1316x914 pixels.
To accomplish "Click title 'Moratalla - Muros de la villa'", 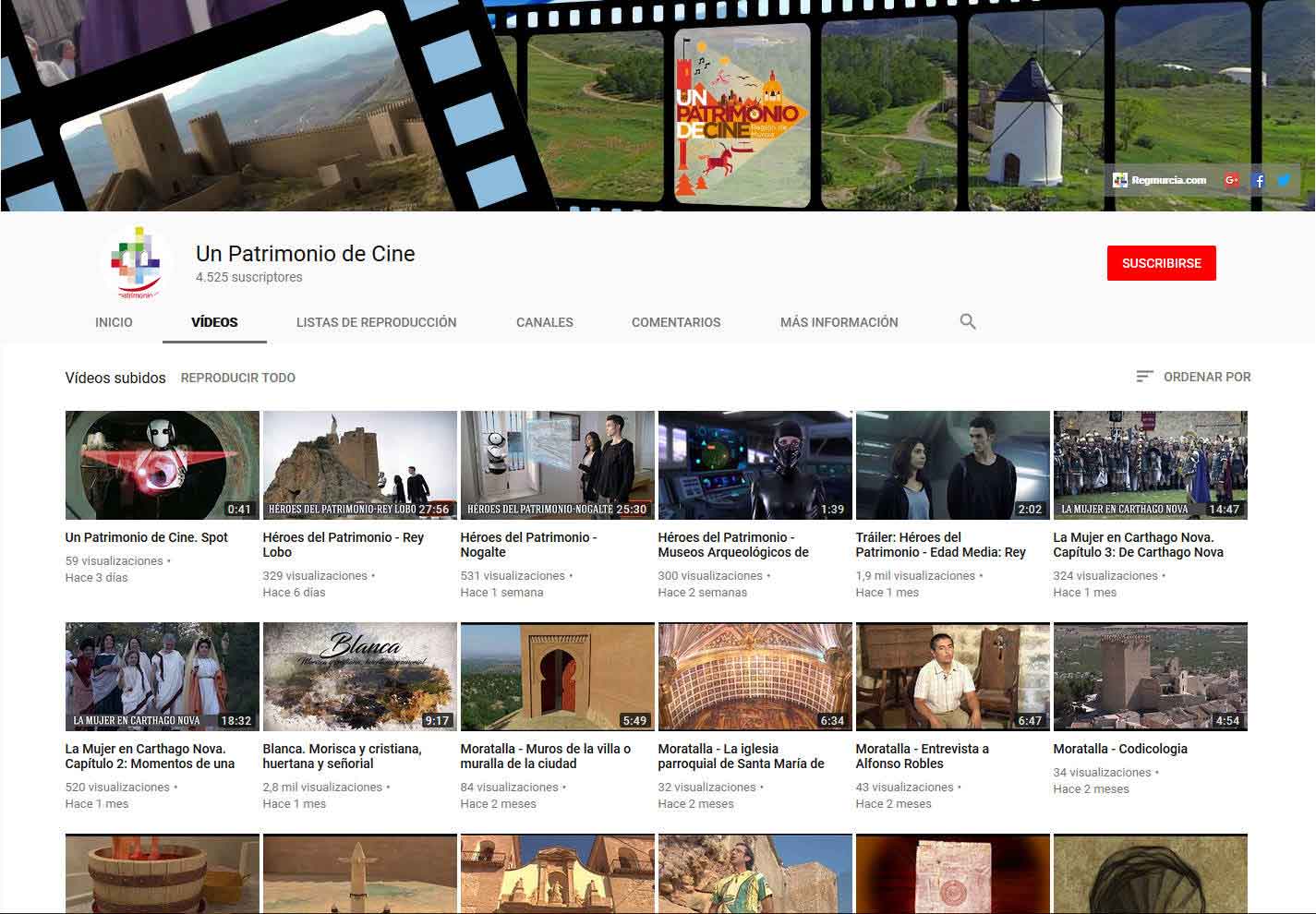I will click(546, 756).
